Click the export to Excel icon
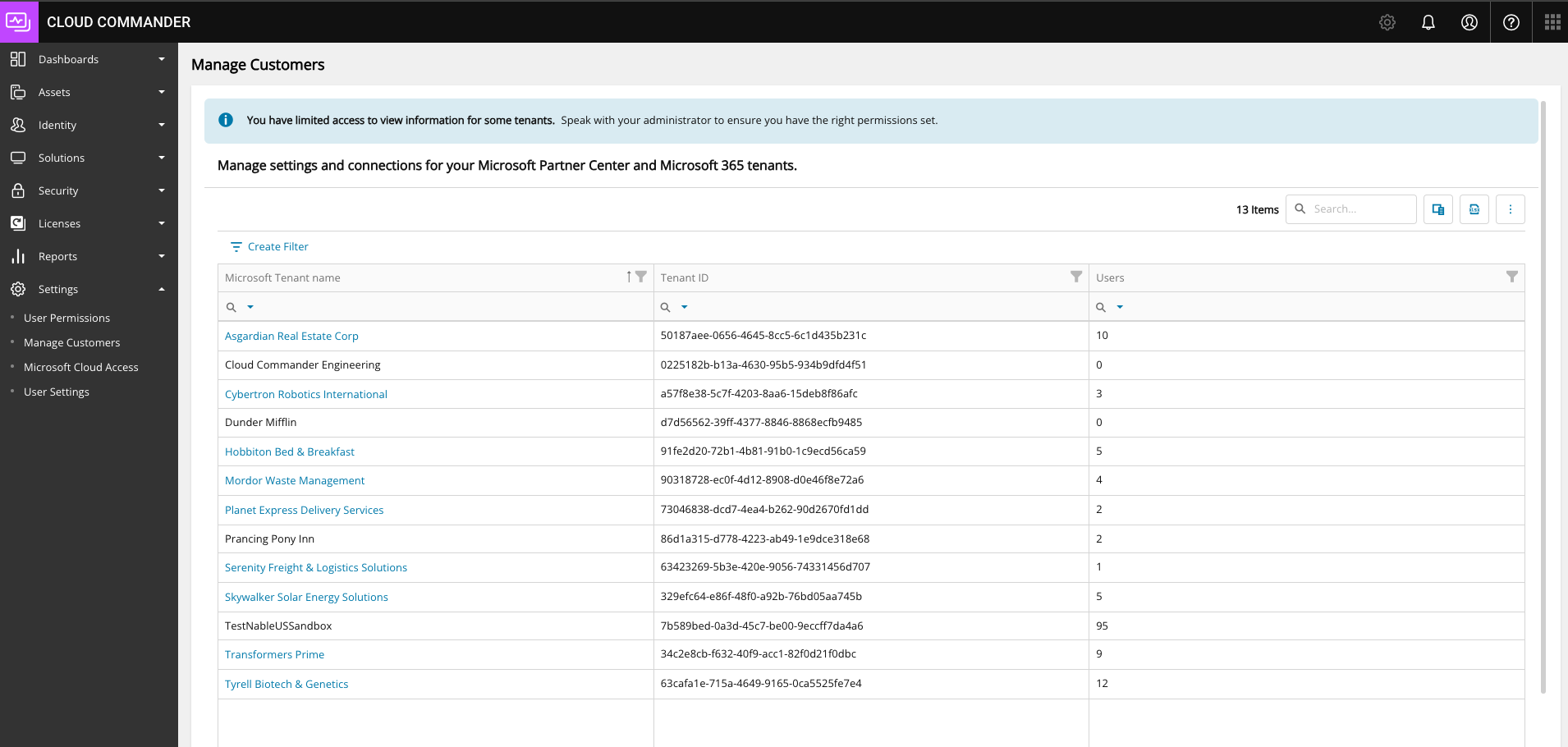The width and height of the screenshot is (1568, 747). point(1474,209)
